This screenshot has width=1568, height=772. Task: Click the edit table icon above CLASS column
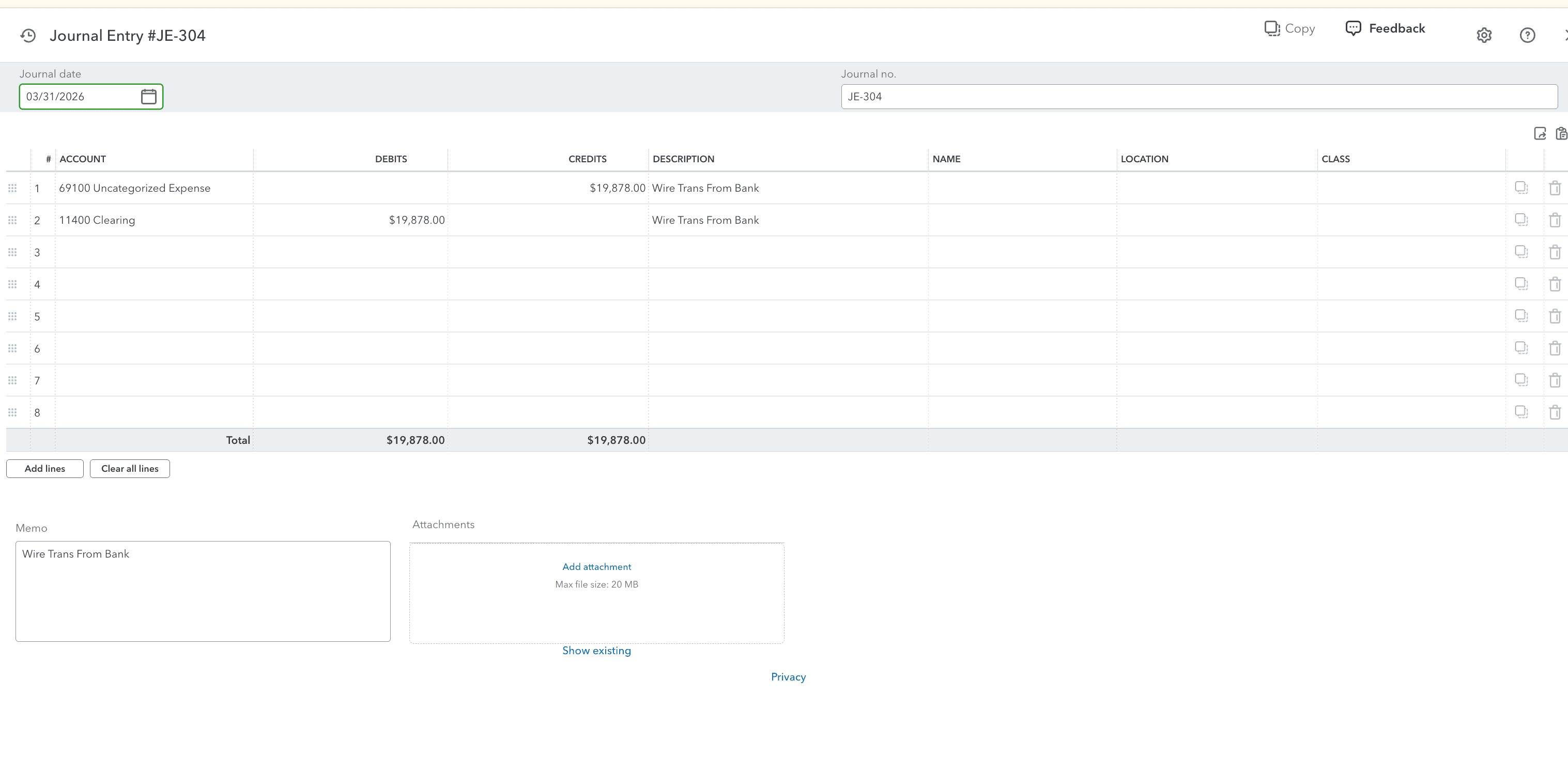(x=1540, y=133)
